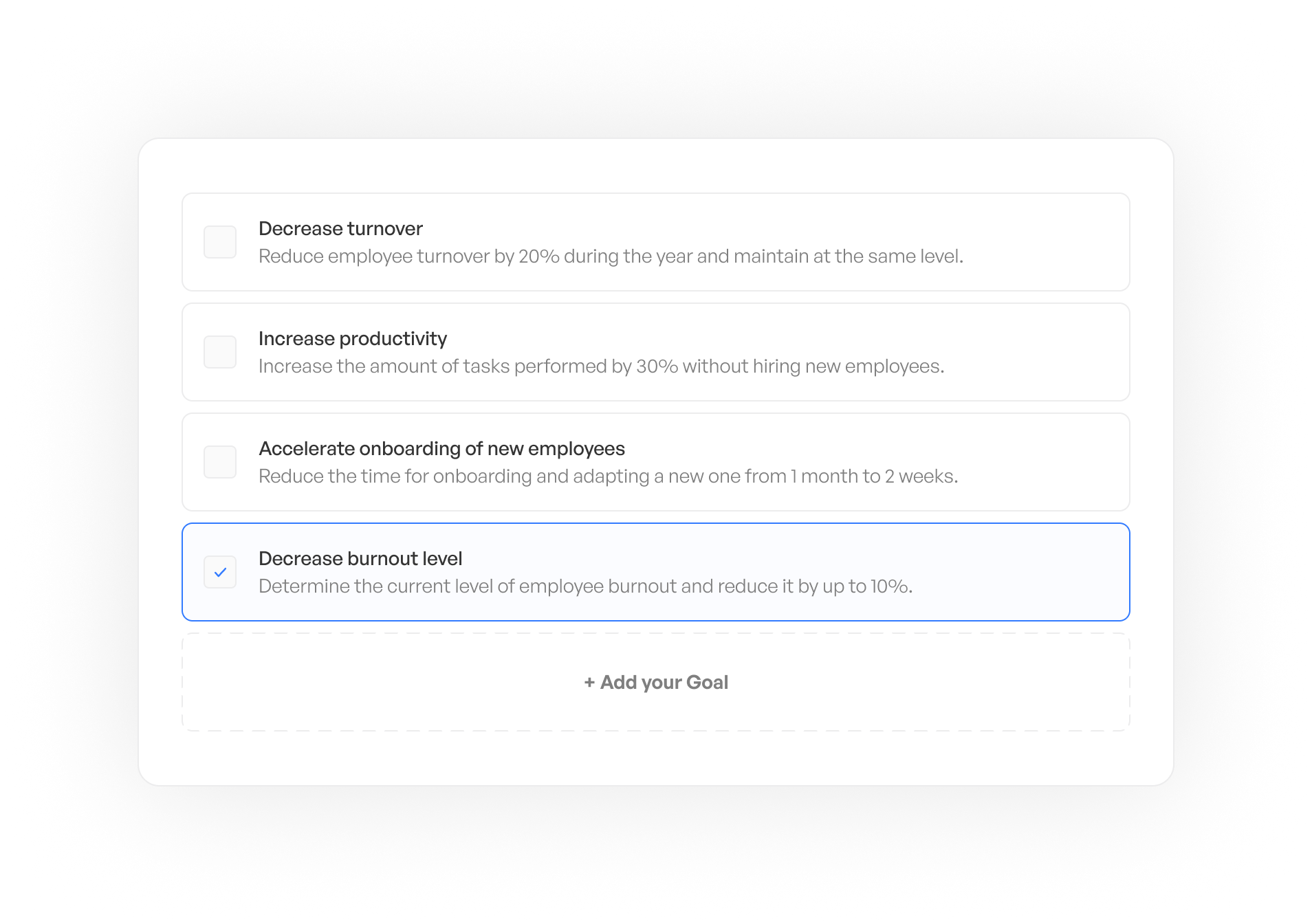Check the Decrease turnover checkbox
The height and width of the screenshot is (924, 1312).
click(220, 242)
